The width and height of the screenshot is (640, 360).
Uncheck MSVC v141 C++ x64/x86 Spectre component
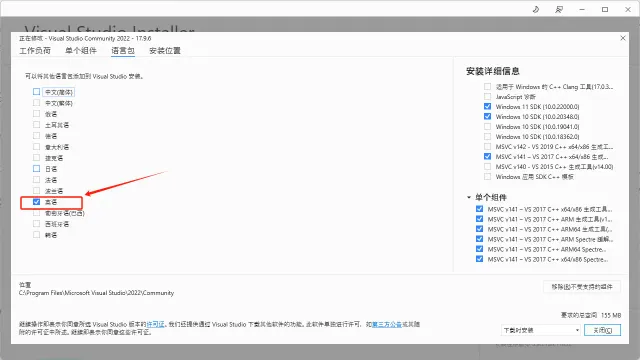point(480,259)
